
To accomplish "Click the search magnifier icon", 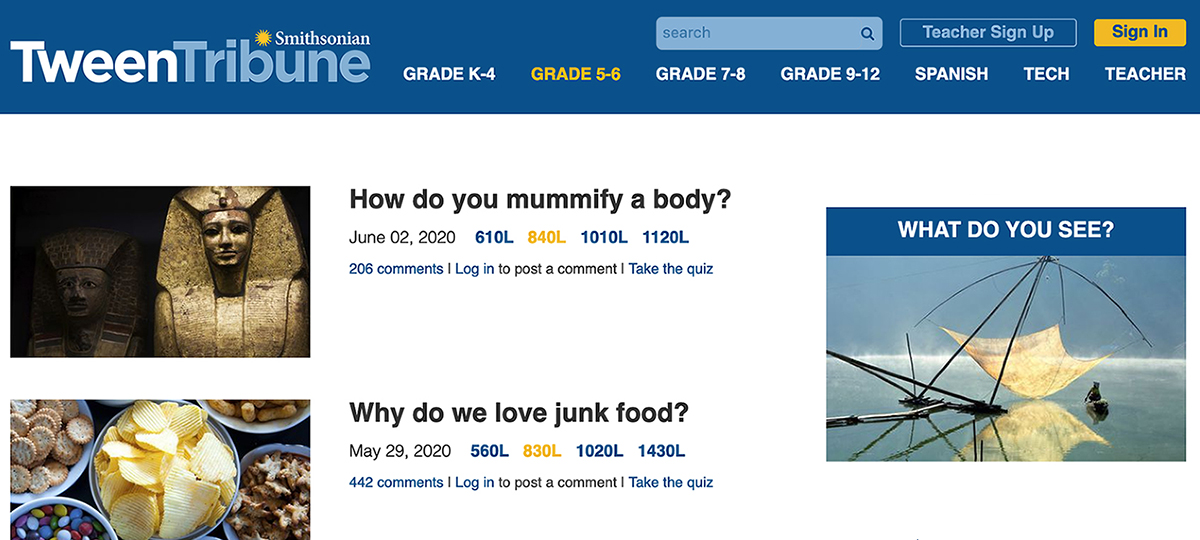I will [x=867, y=33].
